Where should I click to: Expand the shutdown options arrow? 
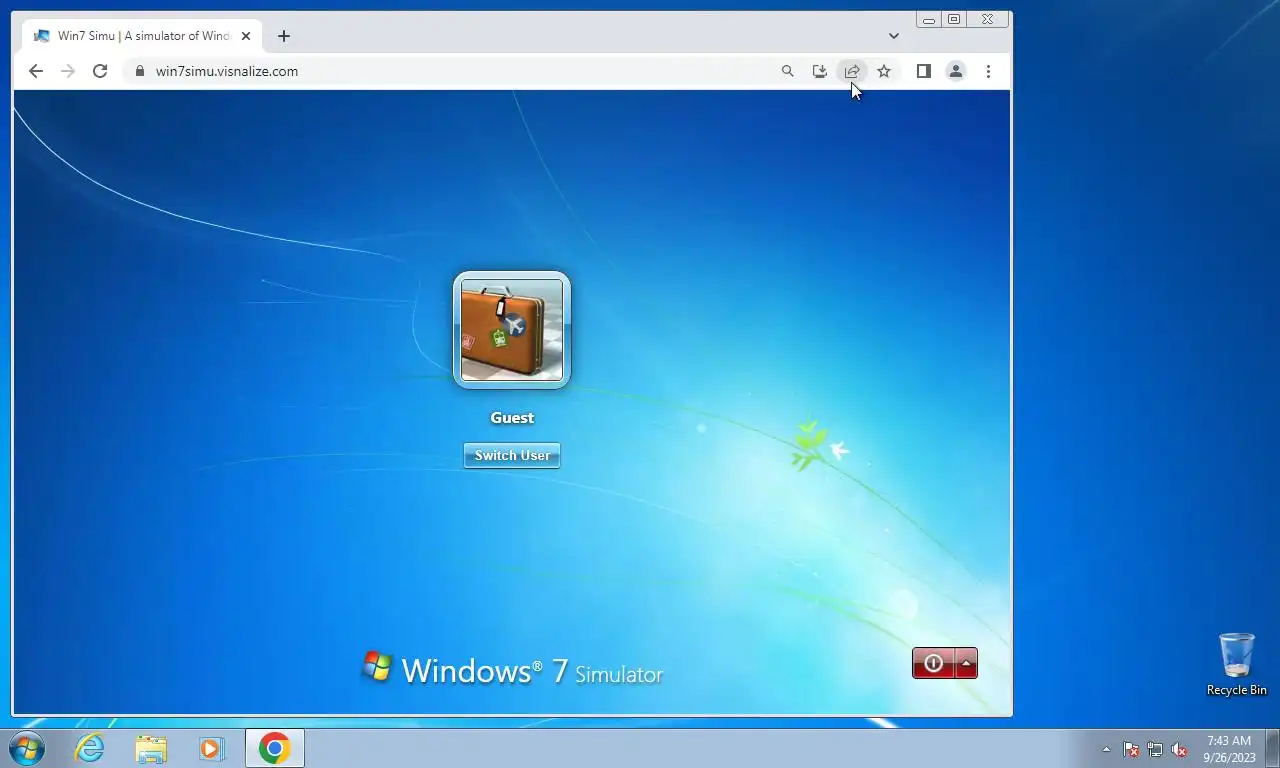tap(966, 663)
